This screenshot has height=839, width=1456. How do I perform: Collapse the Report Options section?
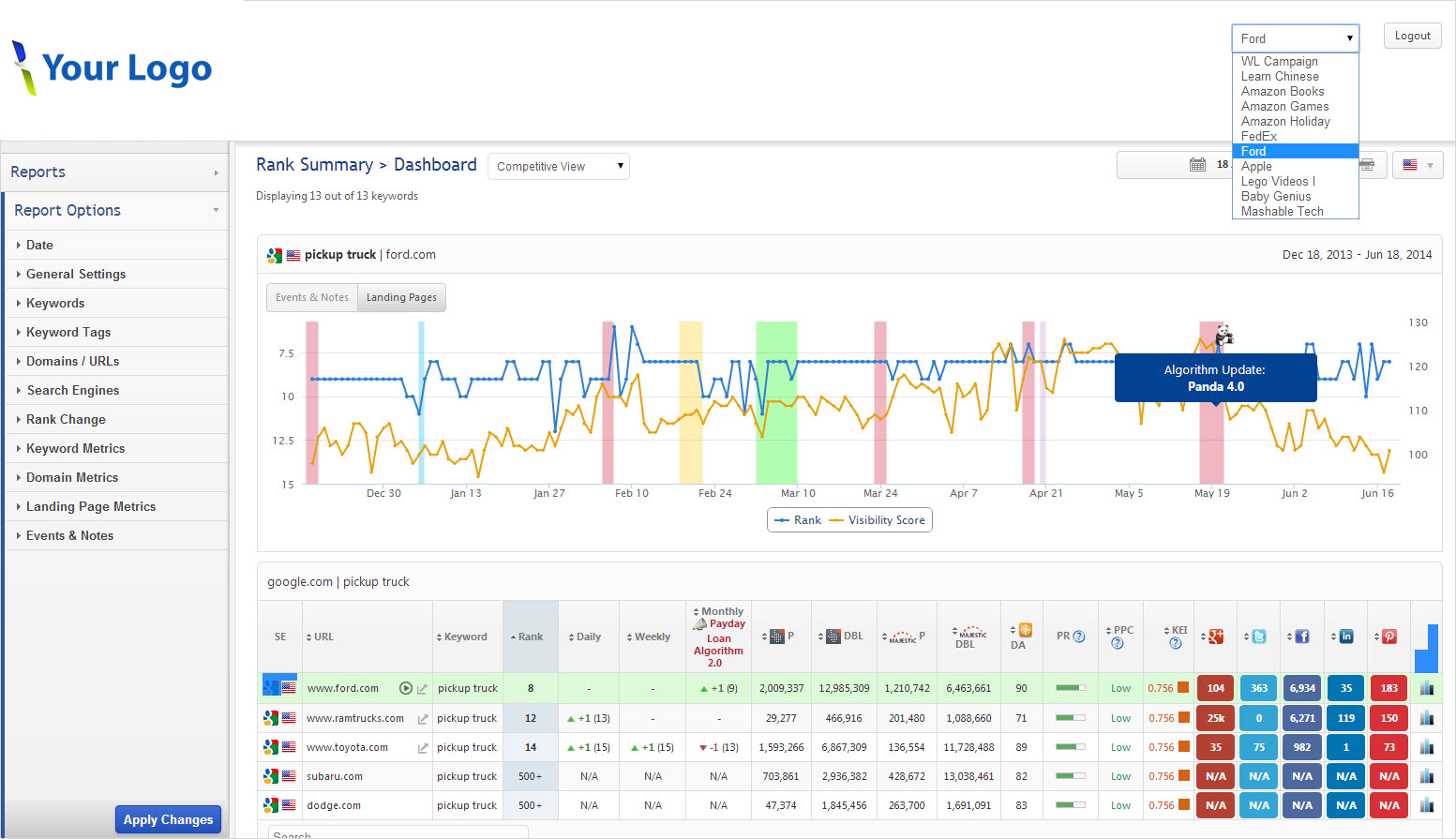point(216,210)
